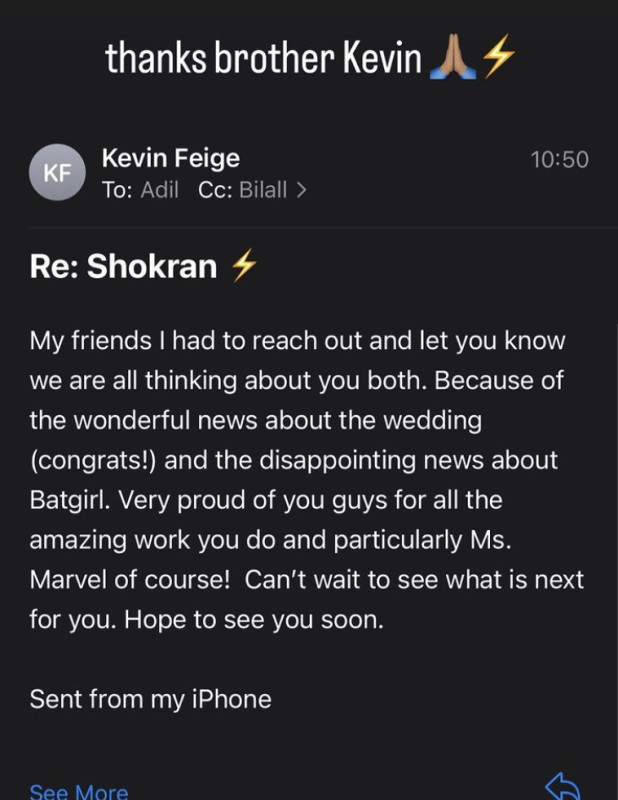Expand recipient details via chevron after Bilall
Viewport: 618px width, 800px height.
[x=302, y=190]
